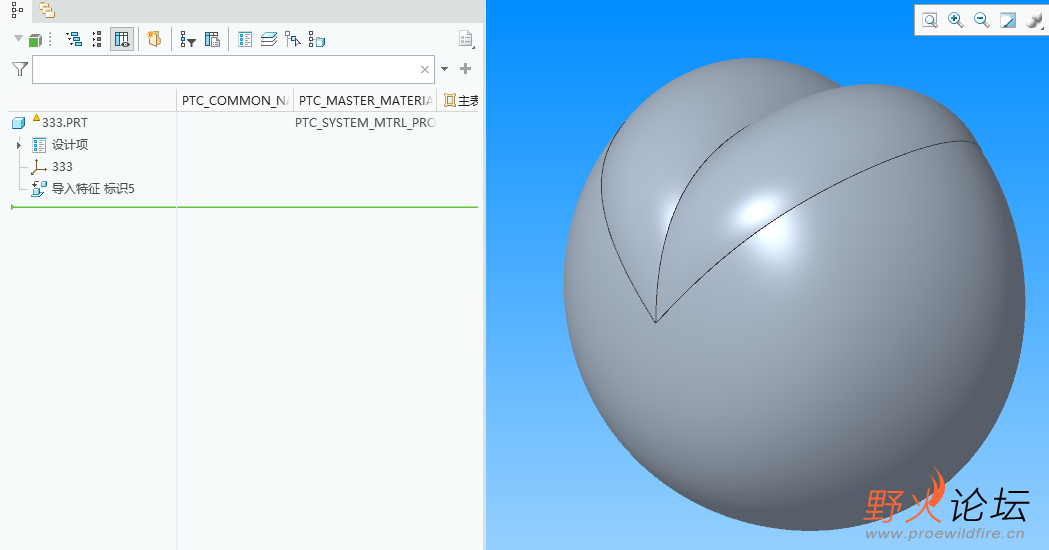Click the green model cube icon in toolbar
Viewport: 1049px width, 550px height.
[x=35, y=40]
